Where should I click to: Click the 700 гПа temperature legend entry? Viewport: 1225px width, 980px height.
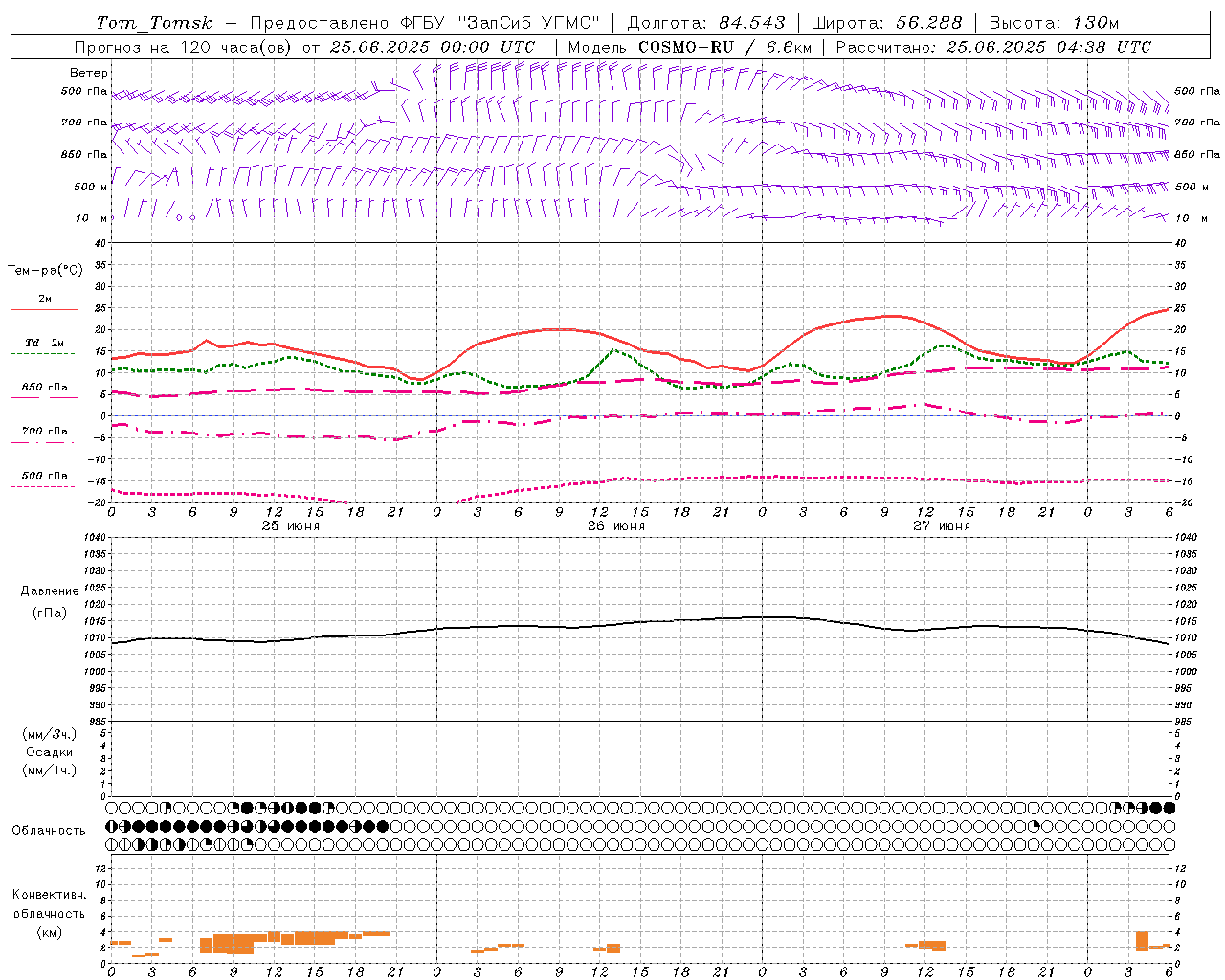[45, 431]
